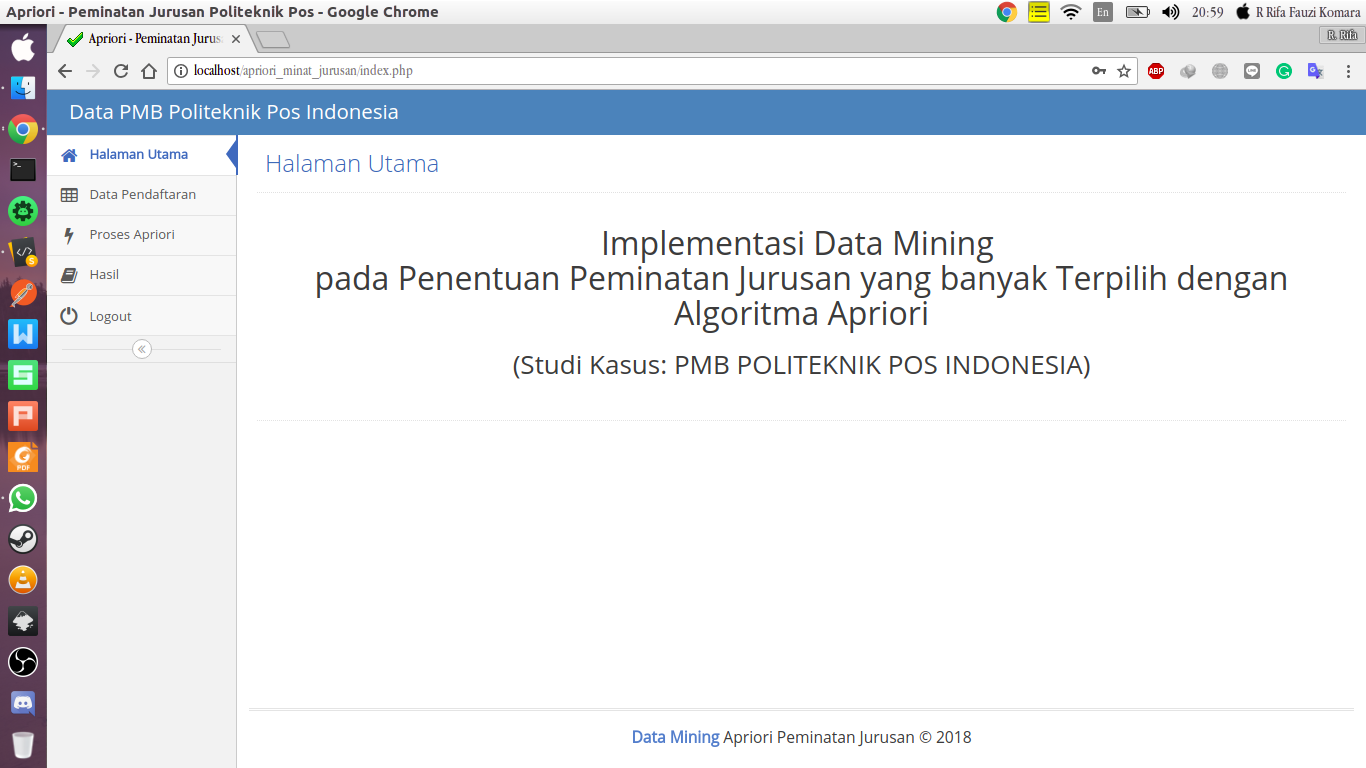Click the Studi Kasus PMB POLITEKNIK subtitle
The width and height of the screenshot is (1366, 768).
801,365
